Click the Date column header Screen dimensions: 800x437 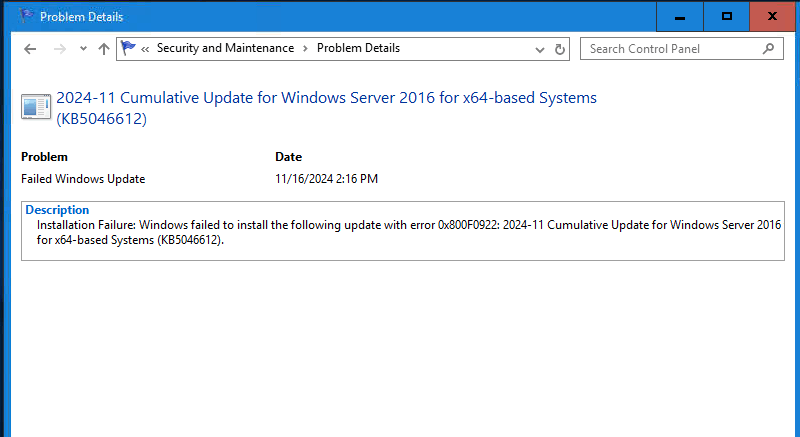coord(288,157)
